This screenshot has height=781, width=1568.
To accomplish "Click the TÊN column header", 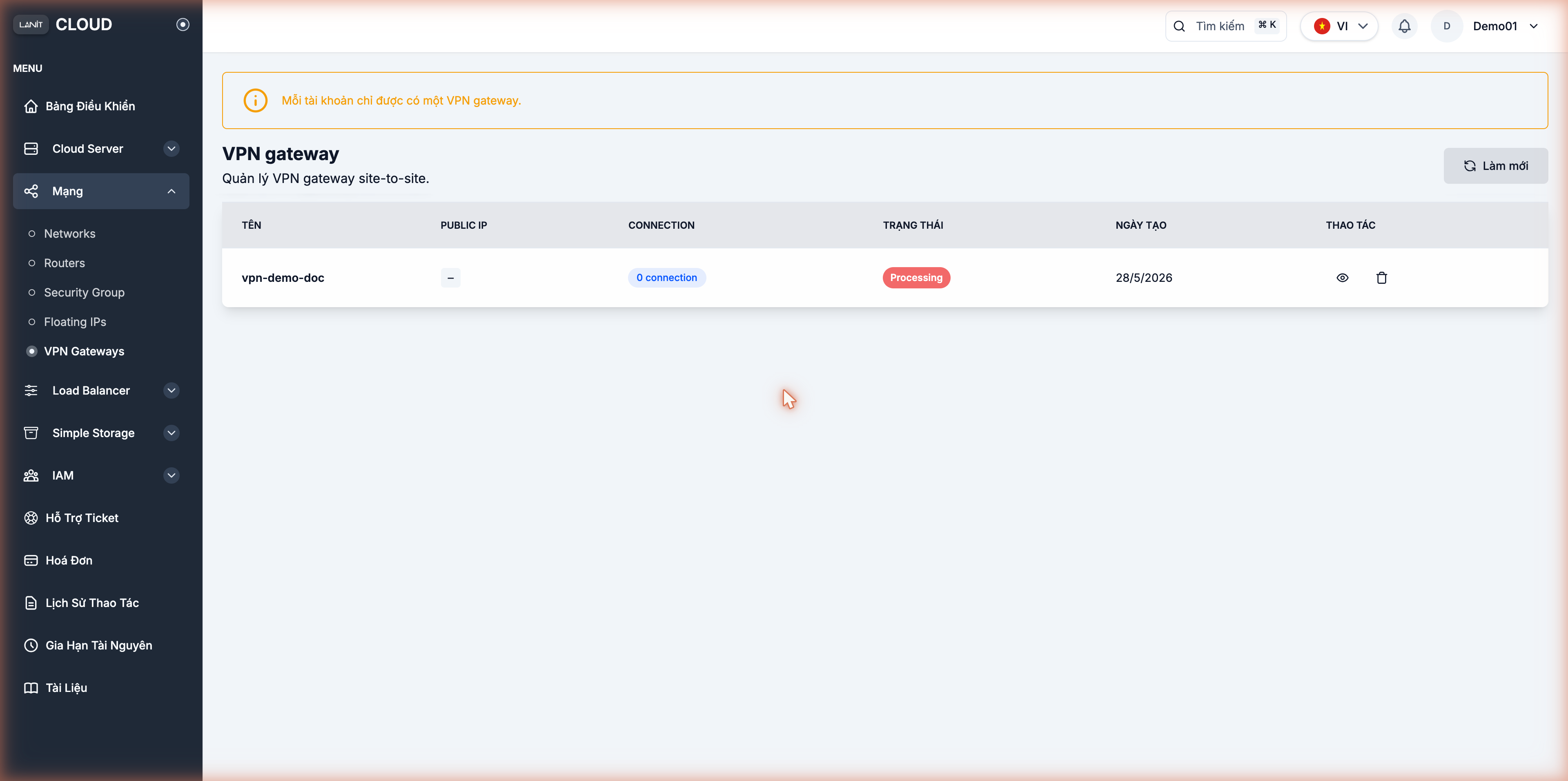I will 252,225.
